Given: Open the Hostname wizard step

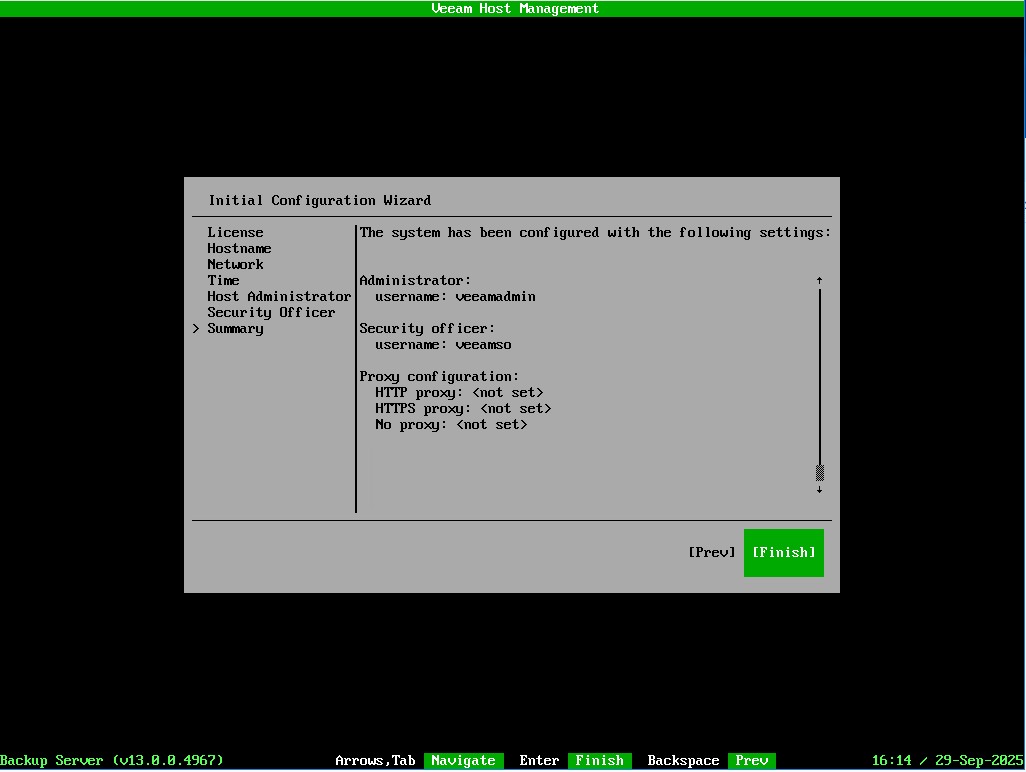Looking at the screenshot, I should point(239,249).
